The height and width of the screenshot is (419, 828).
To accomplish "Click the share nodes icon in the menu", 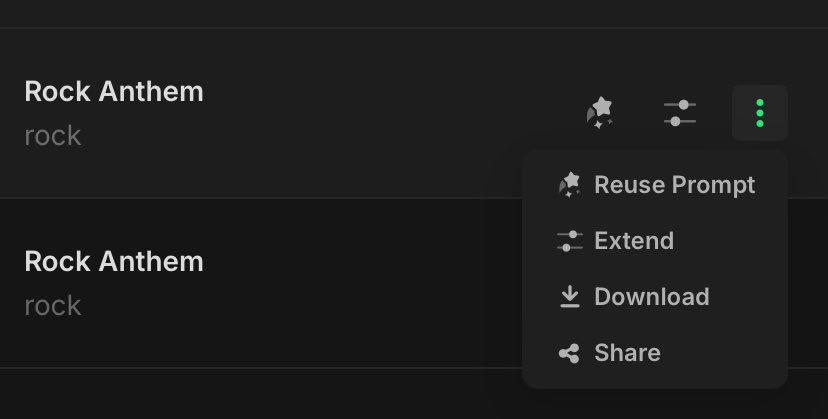I will point(570,353).
